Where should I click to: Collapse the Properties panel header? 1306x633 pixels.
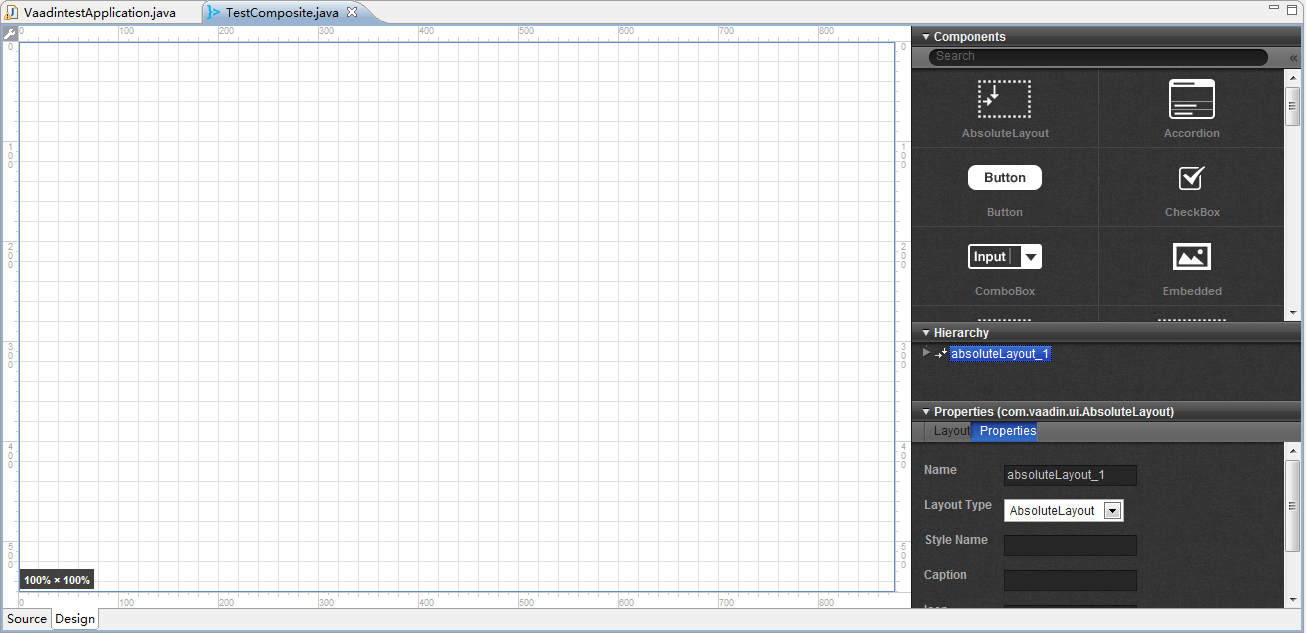coord(926,412)
